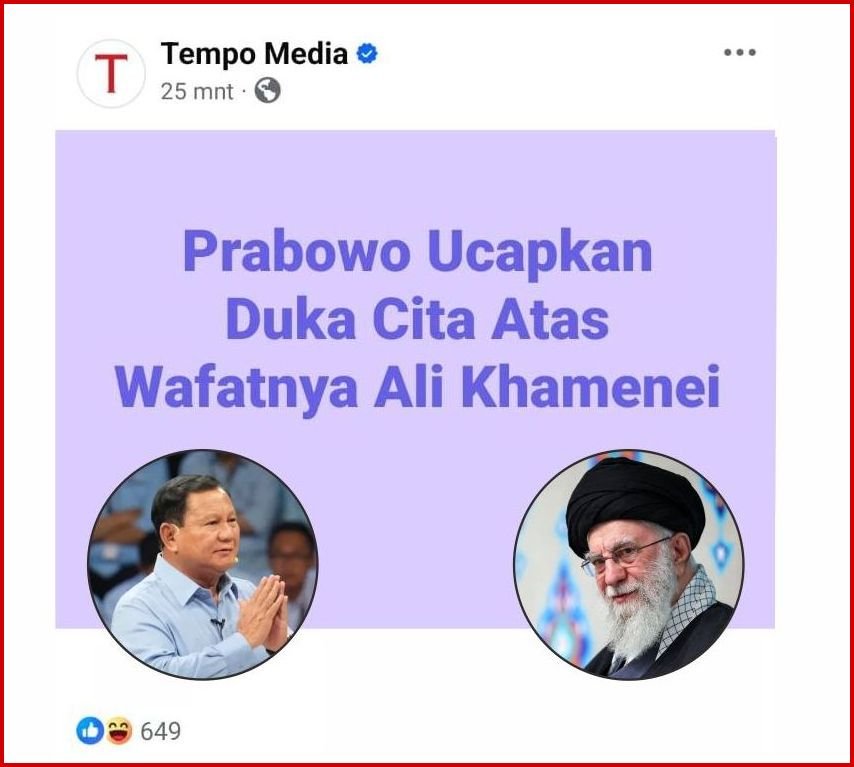
Task: Click the red T letter logo
Action: click(111, 74)
